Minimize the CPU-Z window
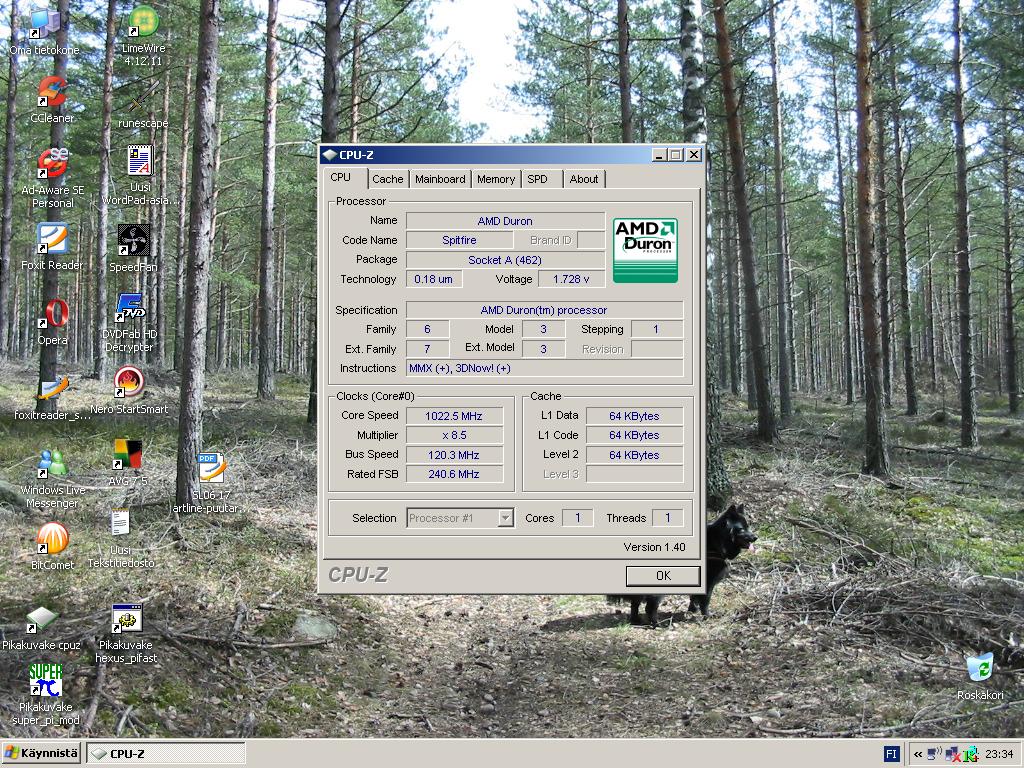This screenshot has width=1024, height=768. [658, 155]
